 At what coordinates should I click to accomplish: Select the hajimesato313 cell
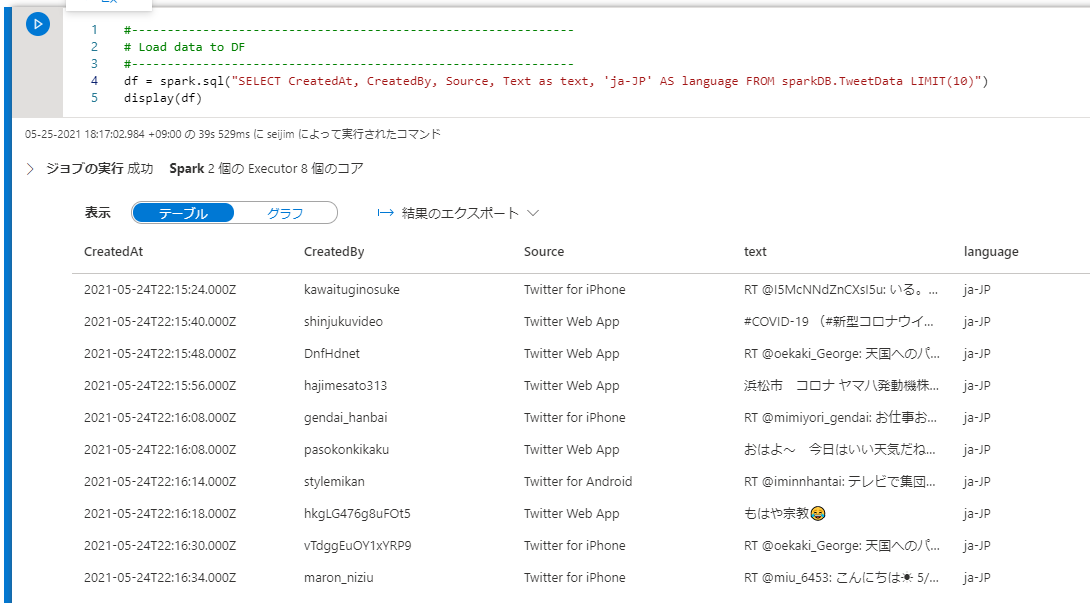point(345,385)
